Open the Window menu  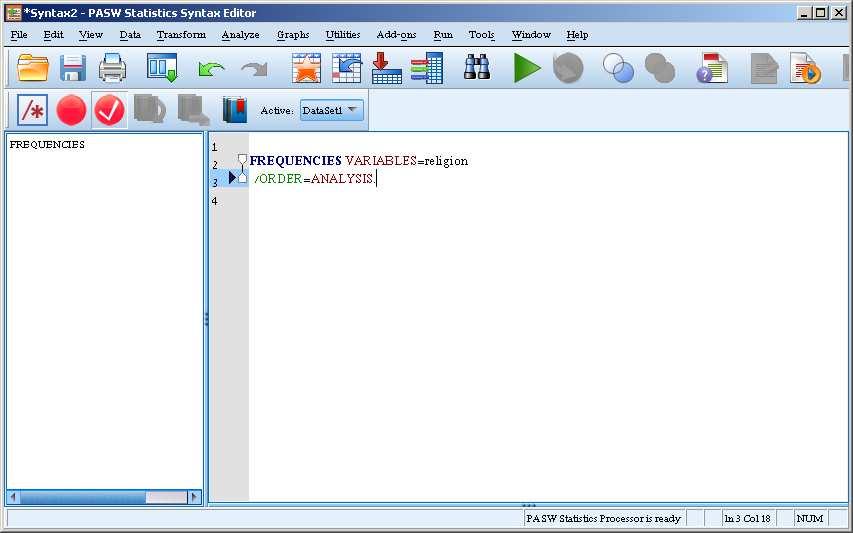coord(531,35)
